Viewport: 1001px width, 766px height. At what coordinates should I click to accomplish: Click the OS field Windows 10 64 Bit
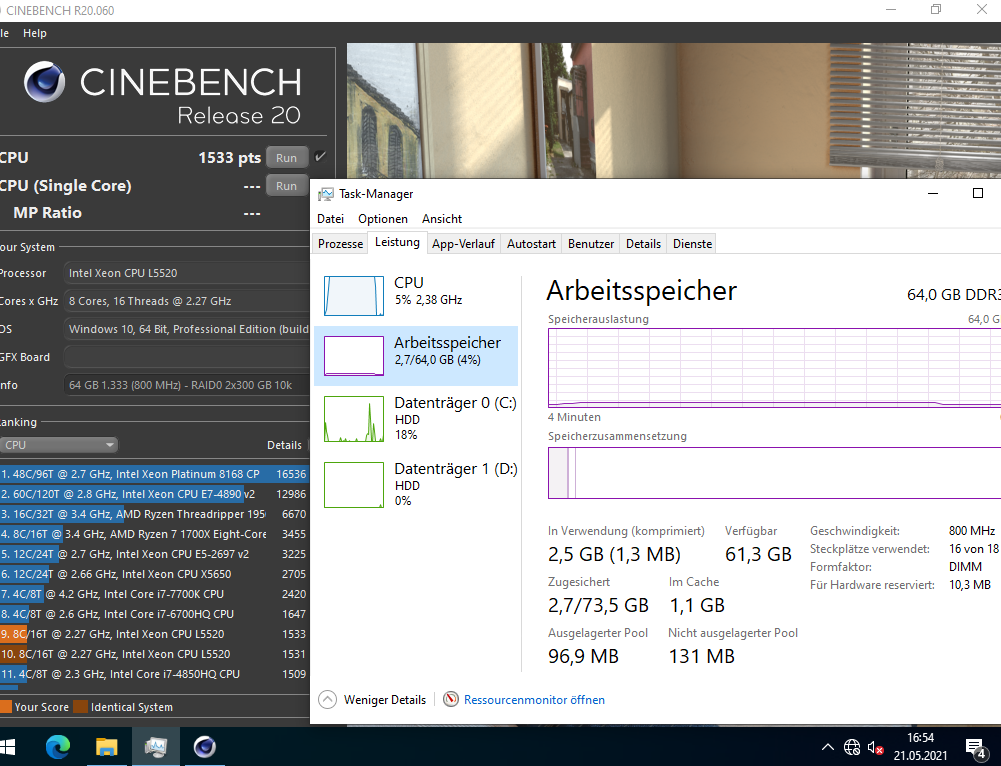187,329
